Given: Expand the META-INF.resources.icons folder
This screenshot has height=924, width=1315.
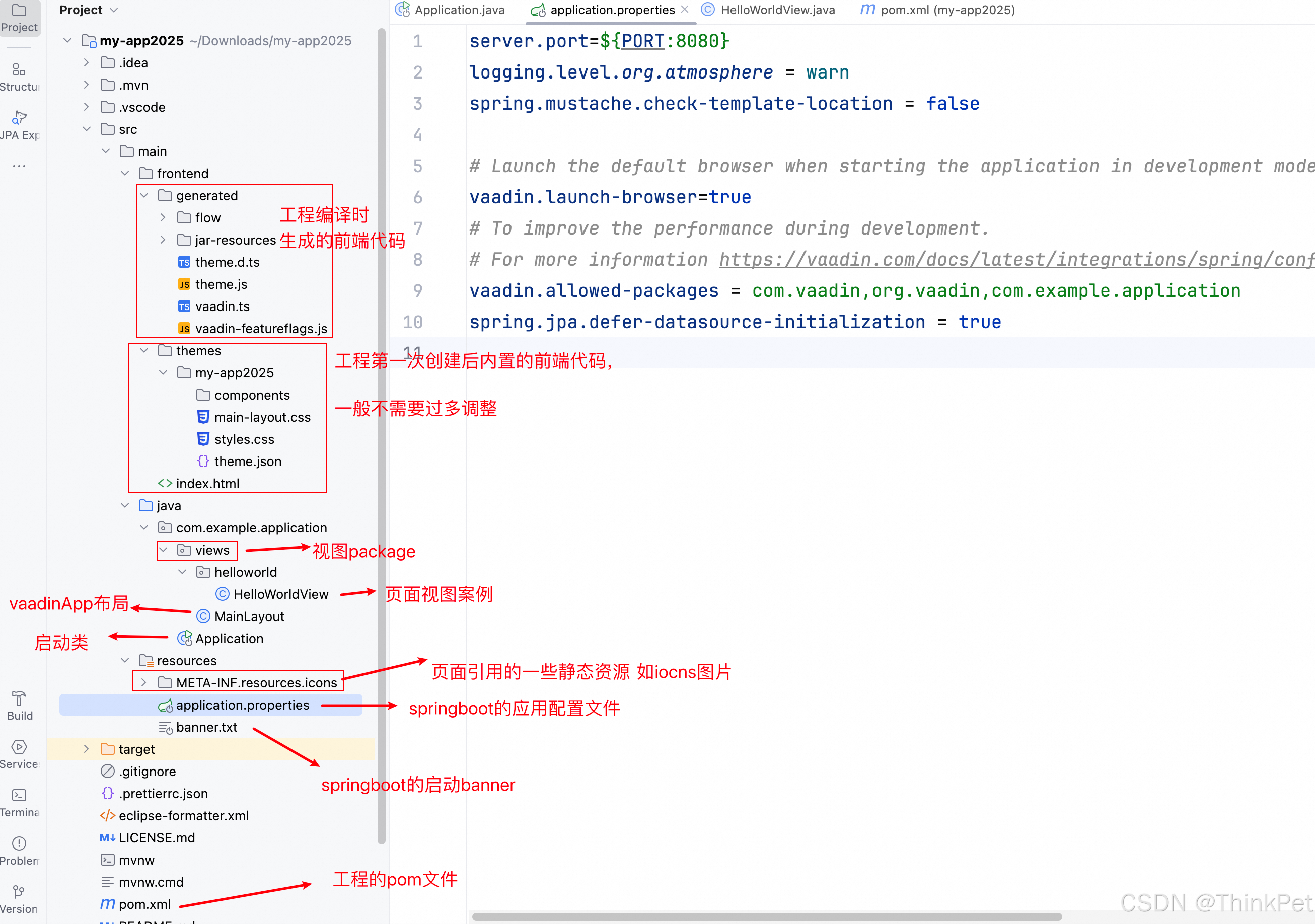Looking at the screenshot, I should pos(144,682).
